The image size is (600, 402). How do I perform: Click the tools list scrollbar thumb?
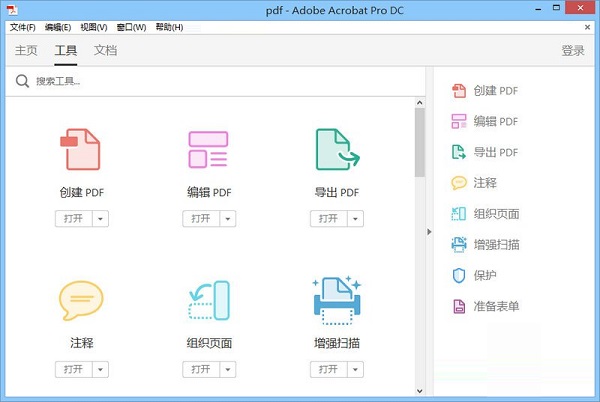click(420, 143)
